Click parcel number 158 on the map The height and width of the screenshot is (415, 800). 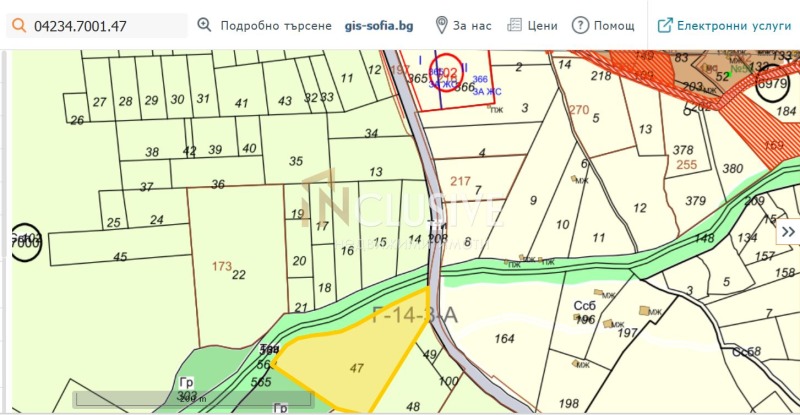785,273
